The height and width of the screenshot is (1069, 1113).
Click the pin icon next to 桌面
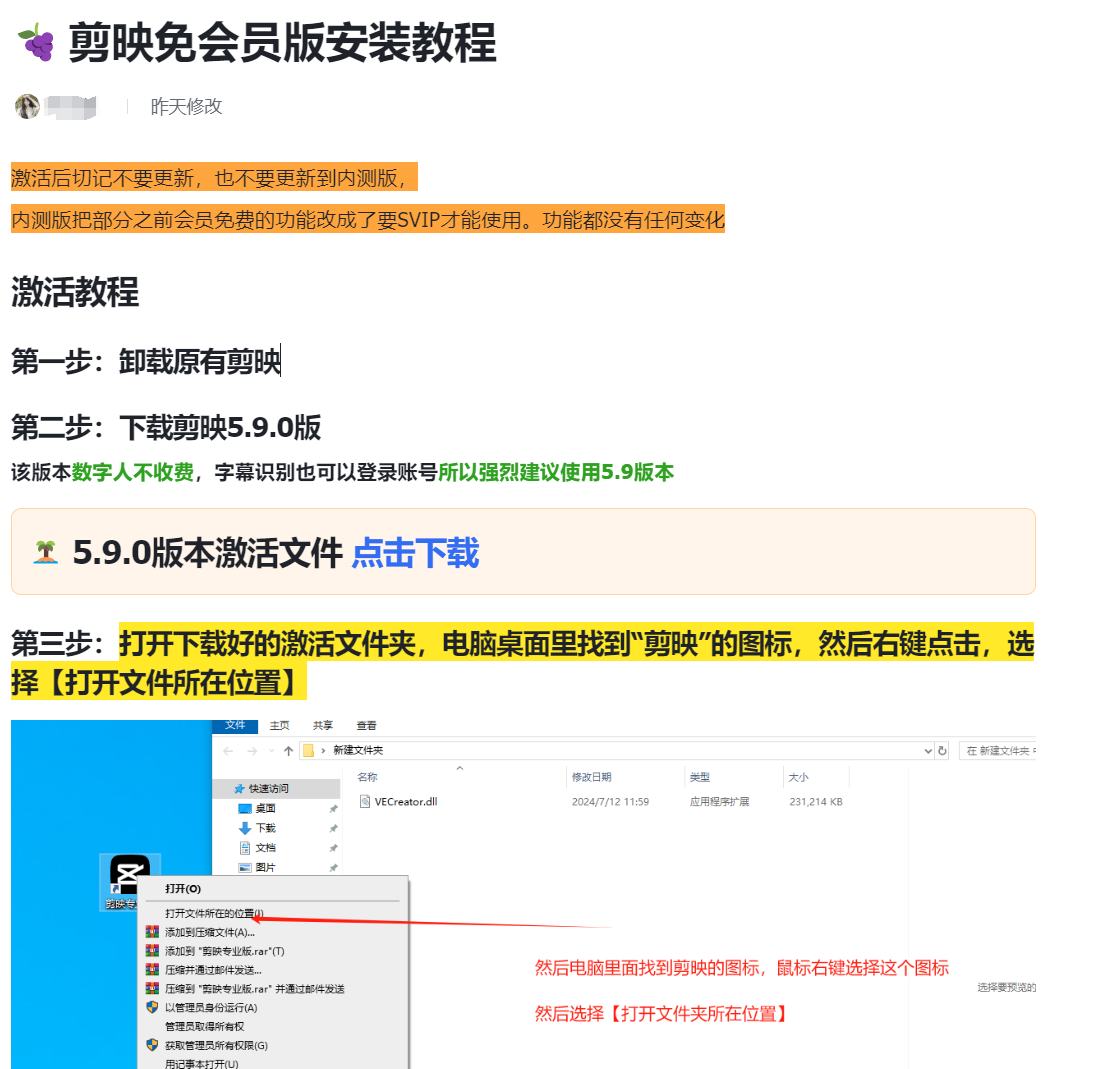(334, 808)
